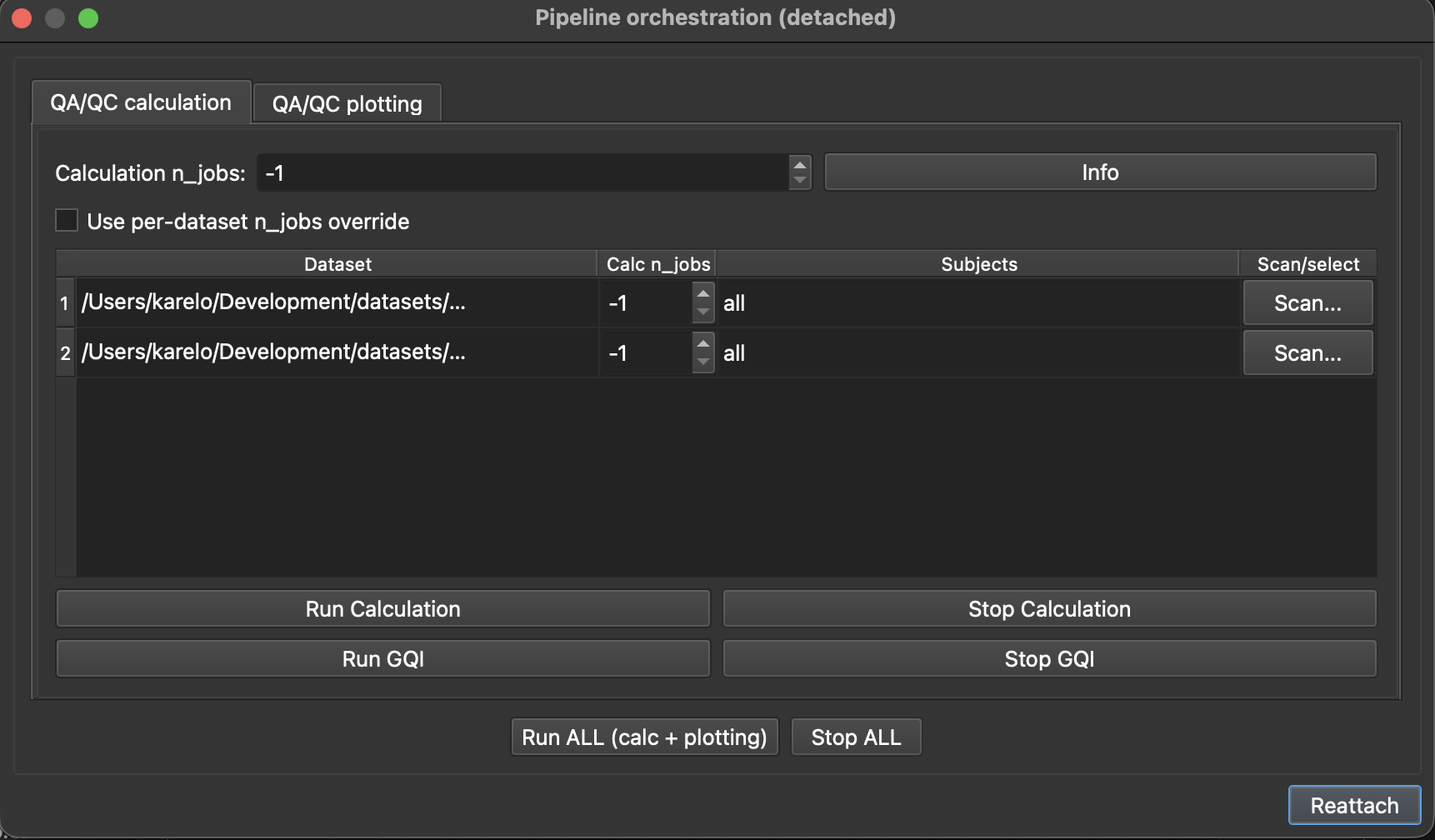Reattach the detached pipeline window
The image size is (1435, 840).
[1354, 806]
